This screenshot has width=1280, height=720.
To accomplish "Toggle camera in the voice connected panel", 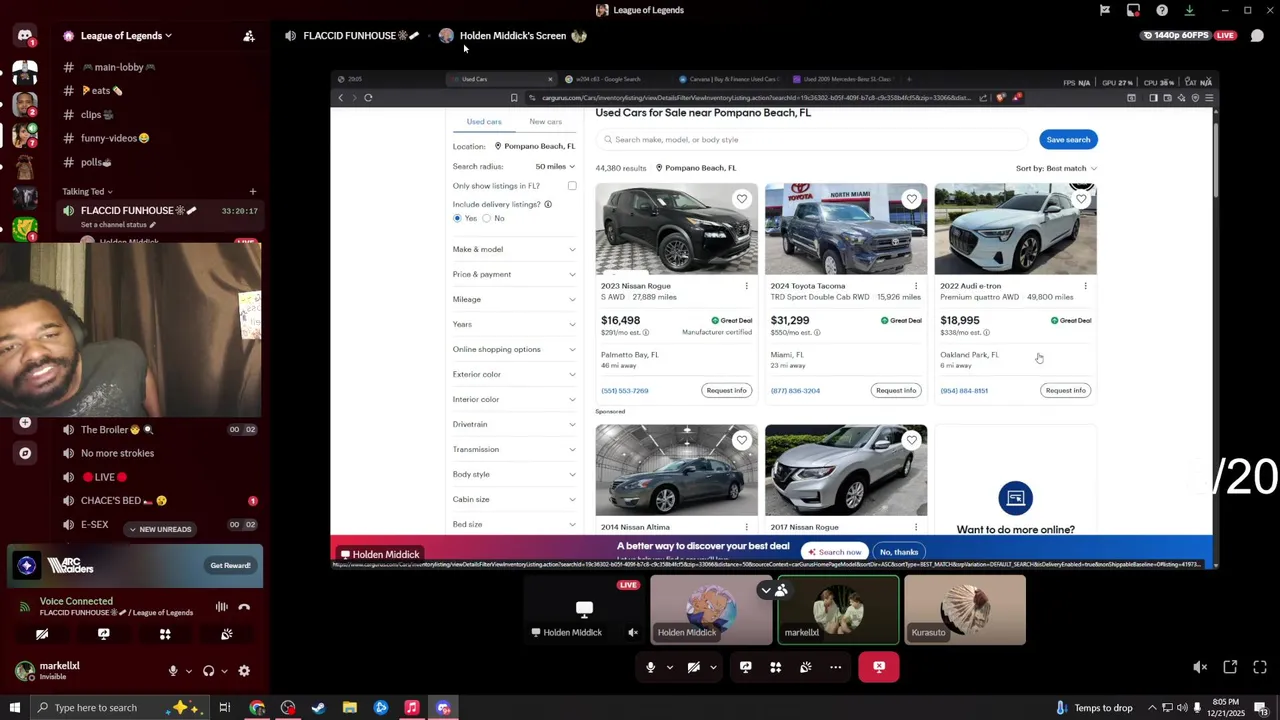I will [x=42, y=634].
